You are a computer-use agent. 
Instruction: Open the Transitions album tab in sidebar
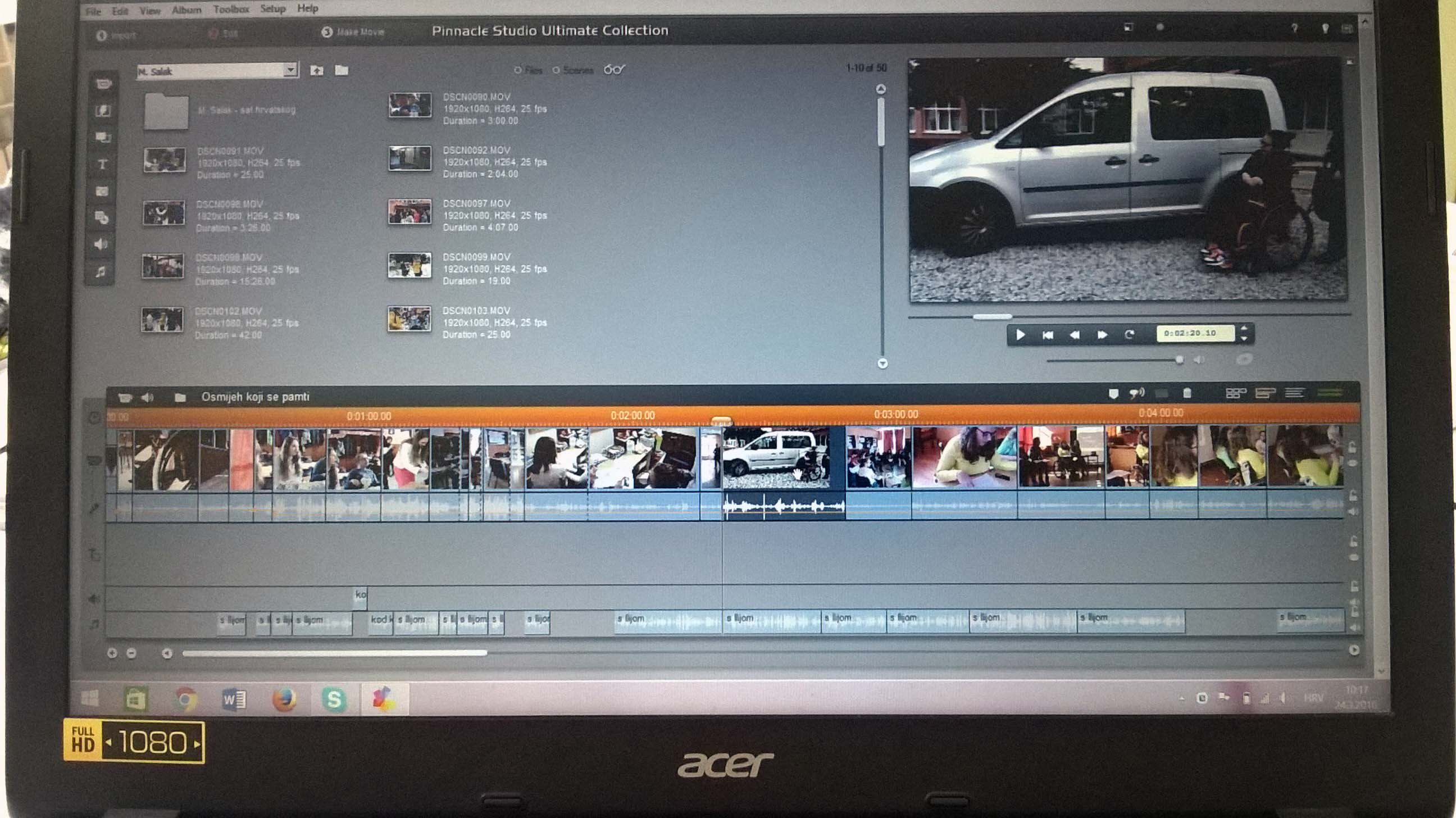(103, 111)
